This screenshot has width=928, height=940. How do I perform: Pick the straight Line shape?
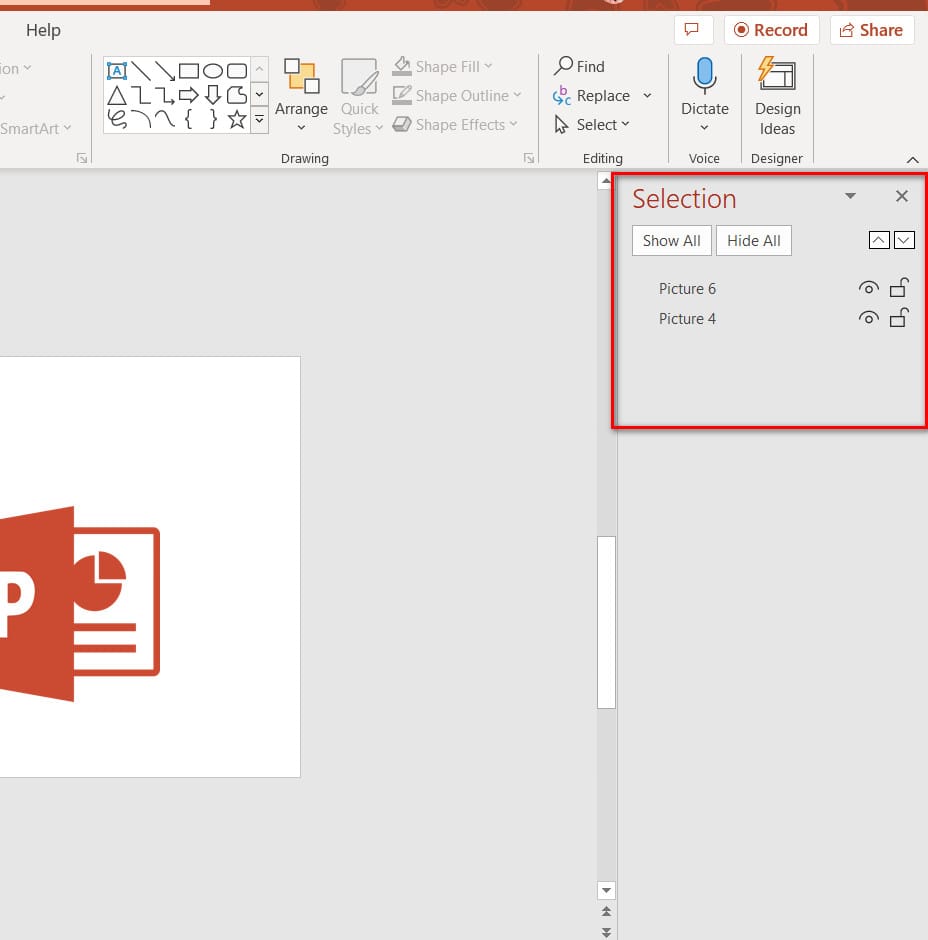141,71
